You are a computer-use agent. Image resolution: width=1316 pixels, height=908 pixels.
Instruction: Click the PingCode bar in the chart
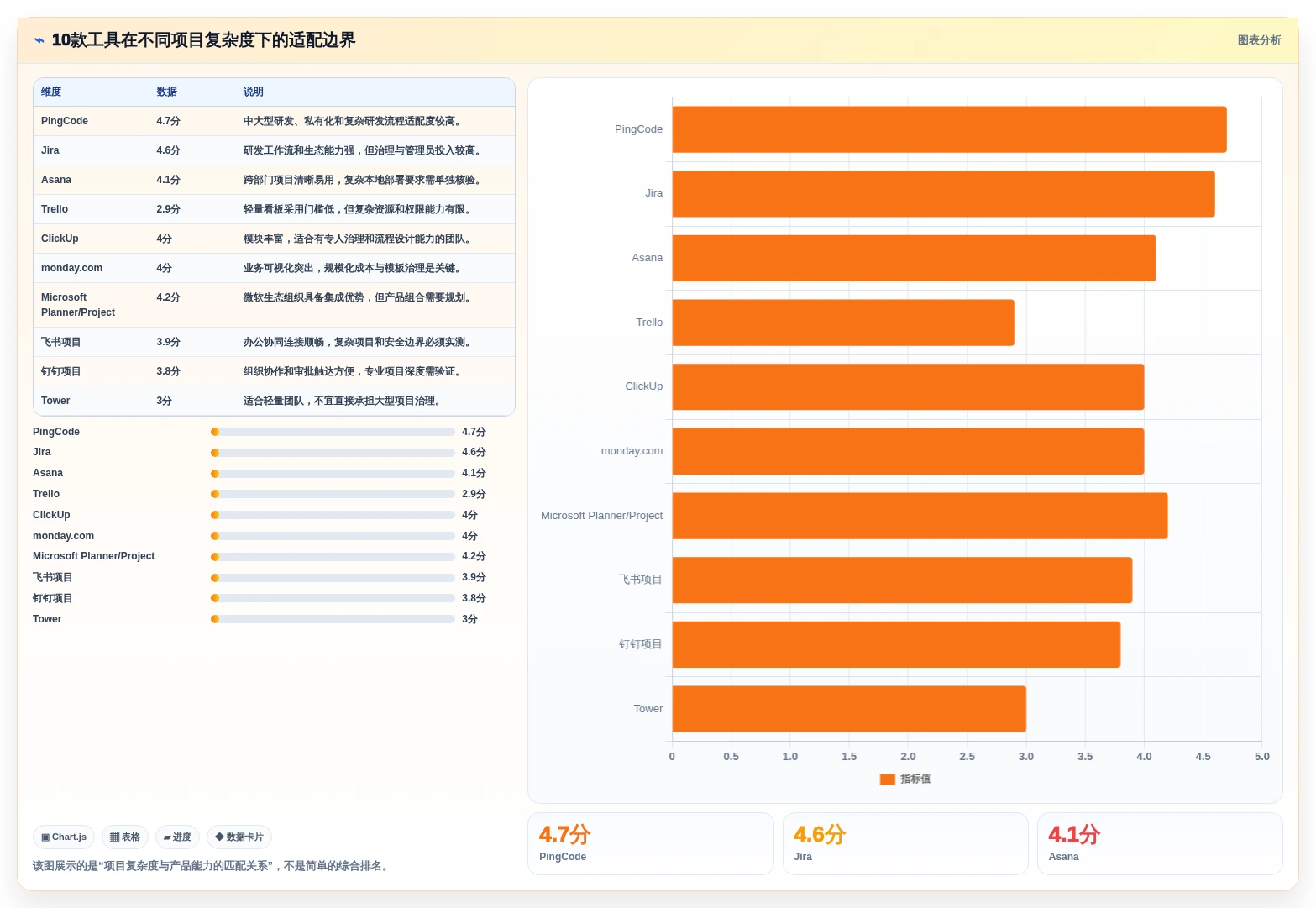coord(949,129)
